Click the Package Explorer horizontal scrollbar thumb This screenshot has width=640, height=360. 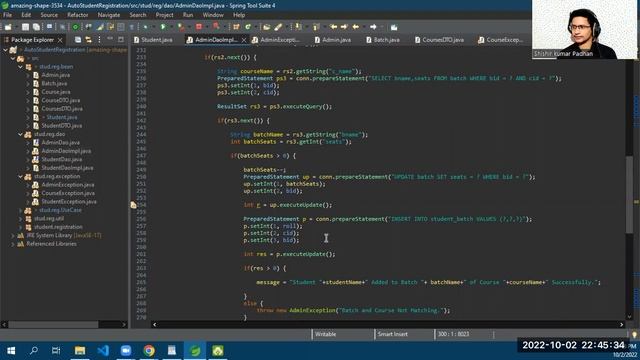[53, 324]
